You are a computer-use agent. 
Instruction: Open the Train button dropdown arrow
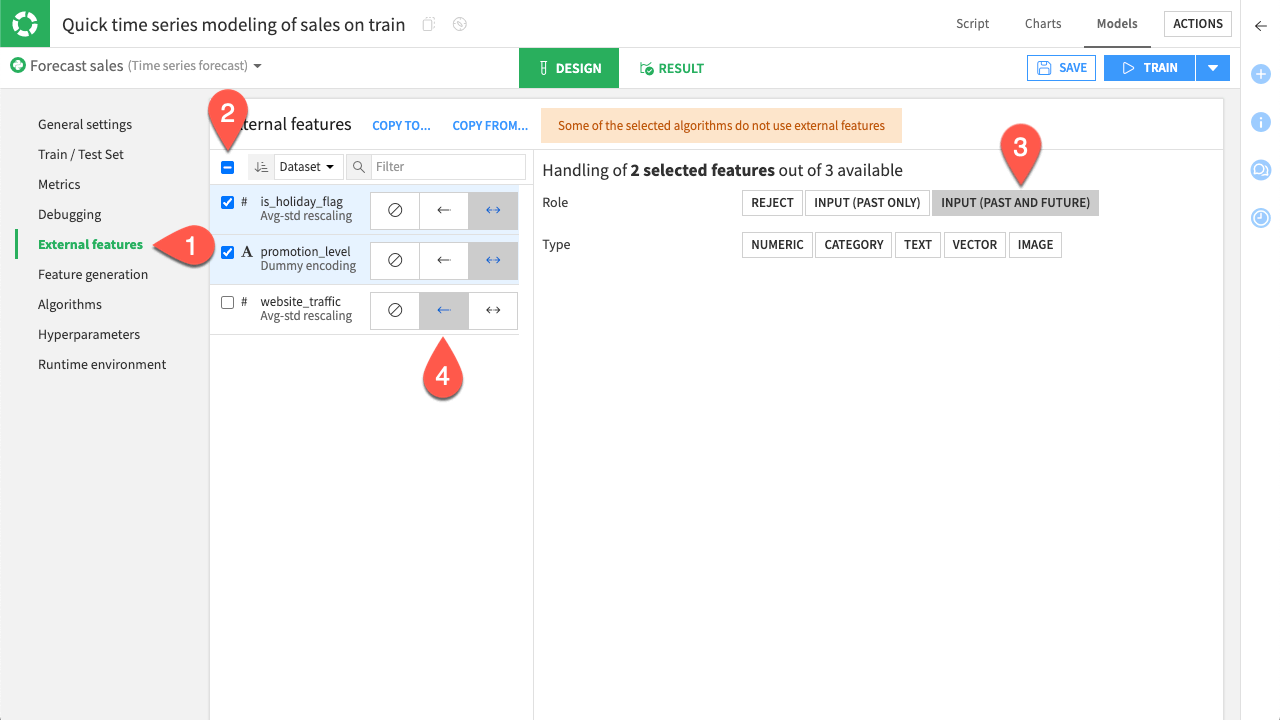1212,67
